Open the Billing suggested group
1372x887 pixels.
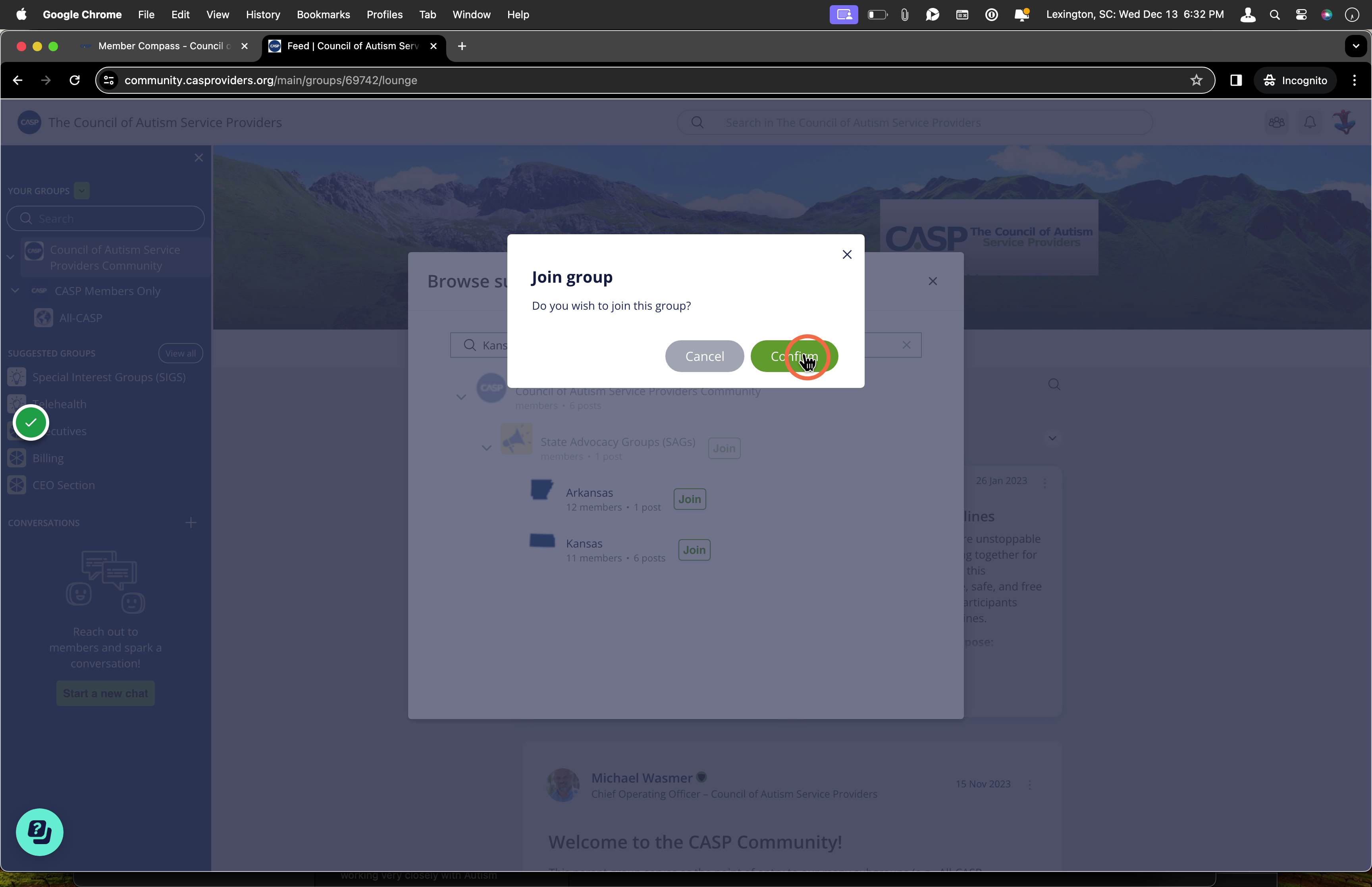pyautogui.click(x=48, y=459)
